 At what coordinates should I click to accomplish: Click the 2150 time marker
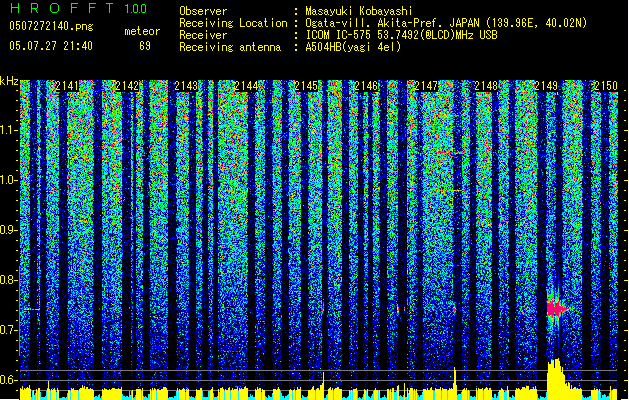point(606,86)
